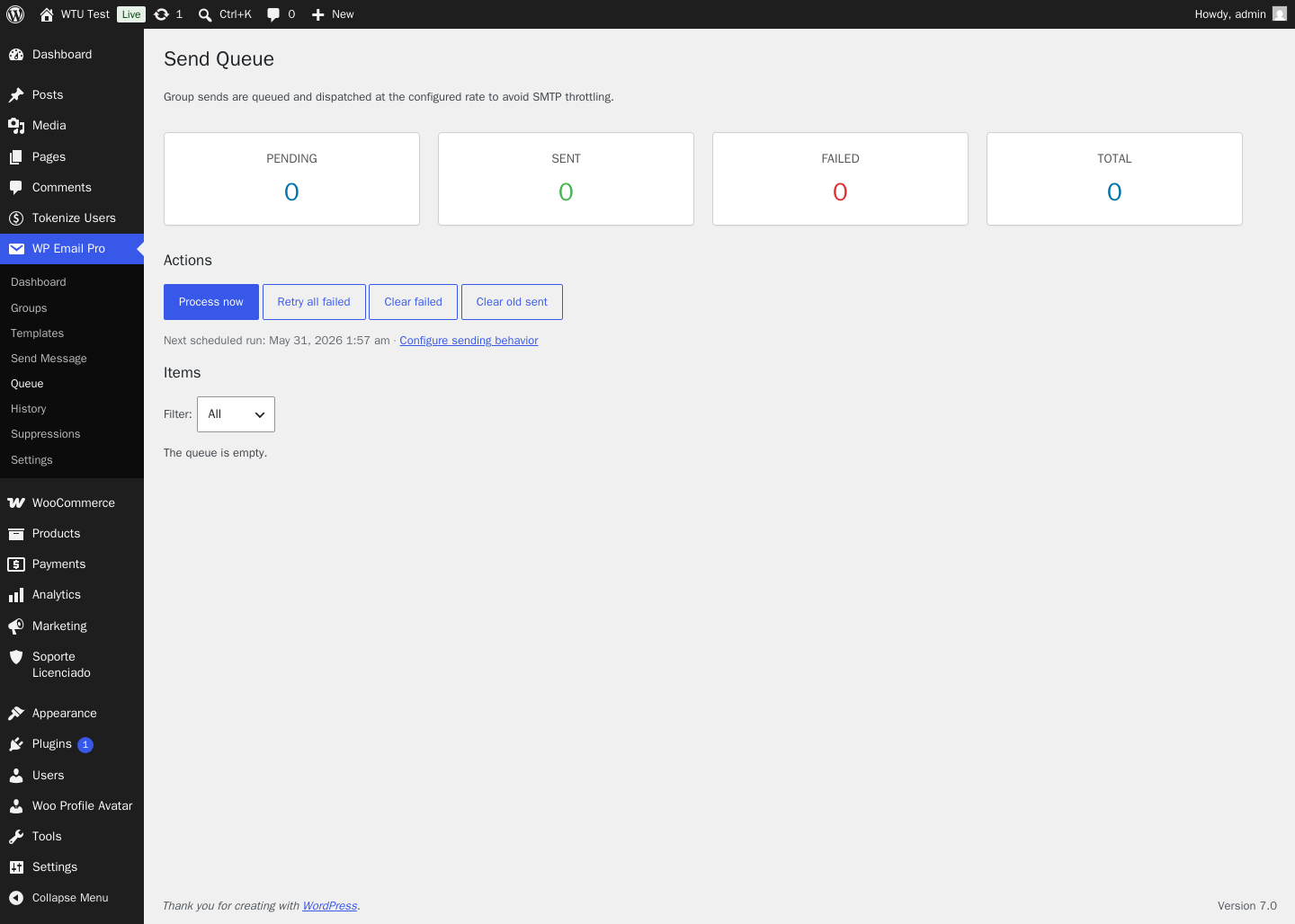This screenshot has height=924, width=1295.
Task: Click the Woo Profile Avatar icon
Action: (16, 806)
